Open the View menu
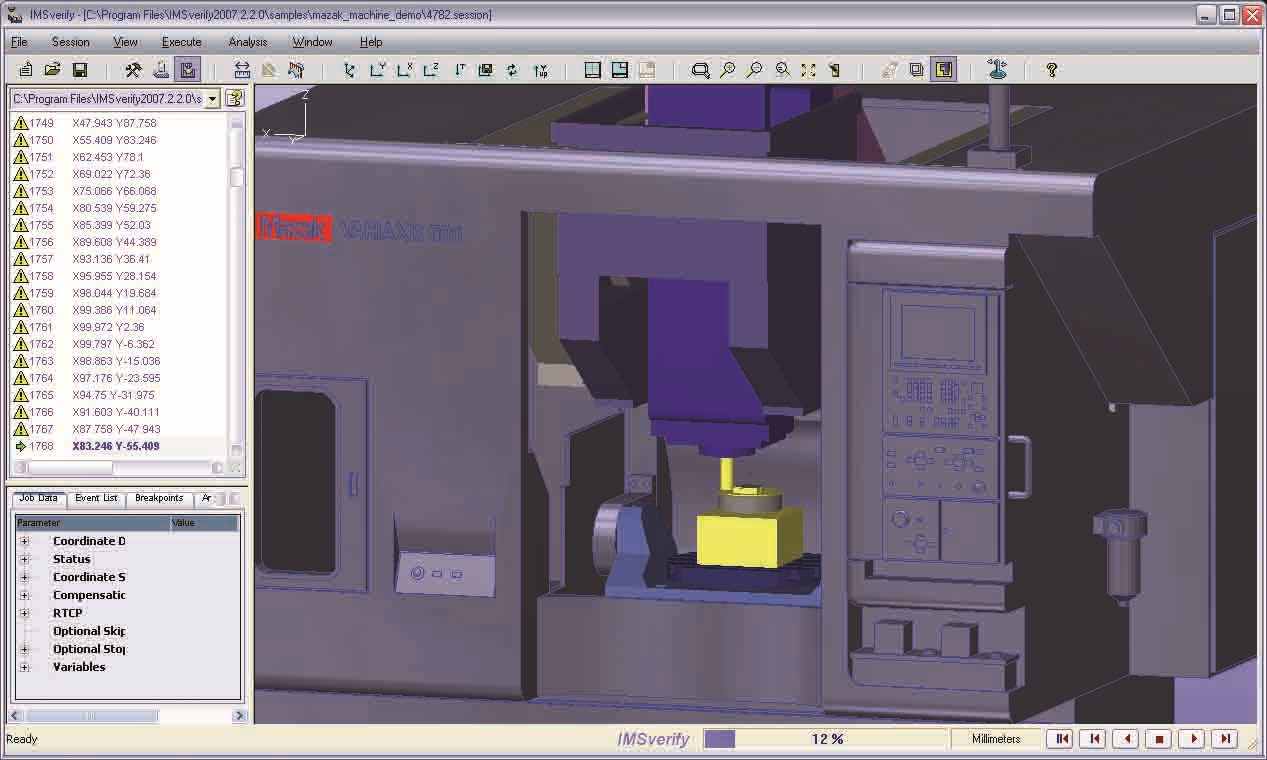 click(125, 42)
